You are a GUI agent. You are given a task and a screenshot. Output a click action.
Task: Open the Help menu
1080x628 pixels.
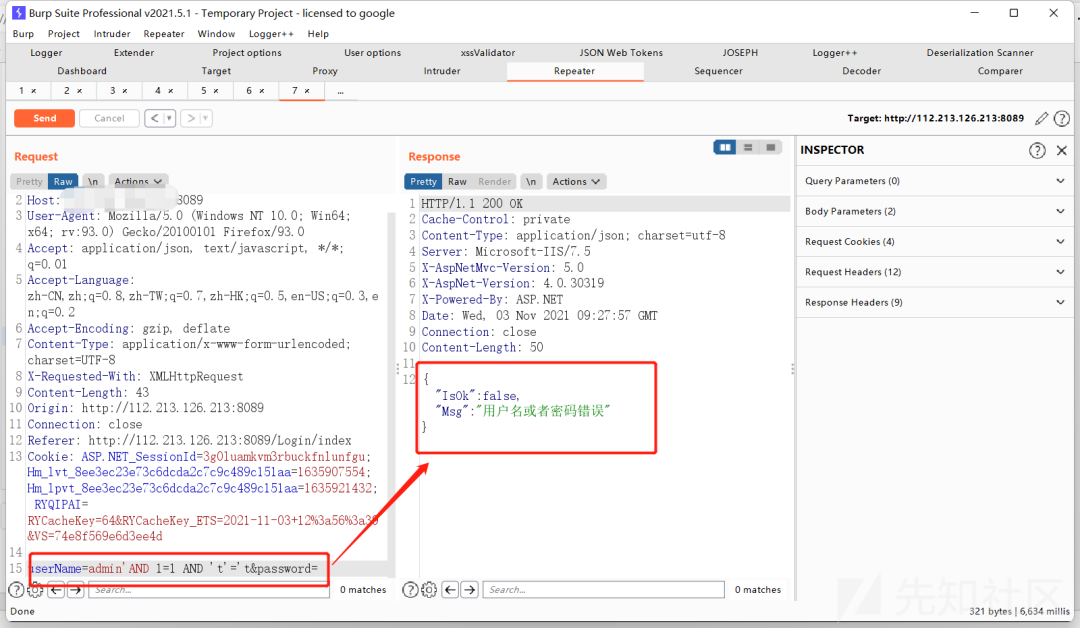(x=318, y=34)
